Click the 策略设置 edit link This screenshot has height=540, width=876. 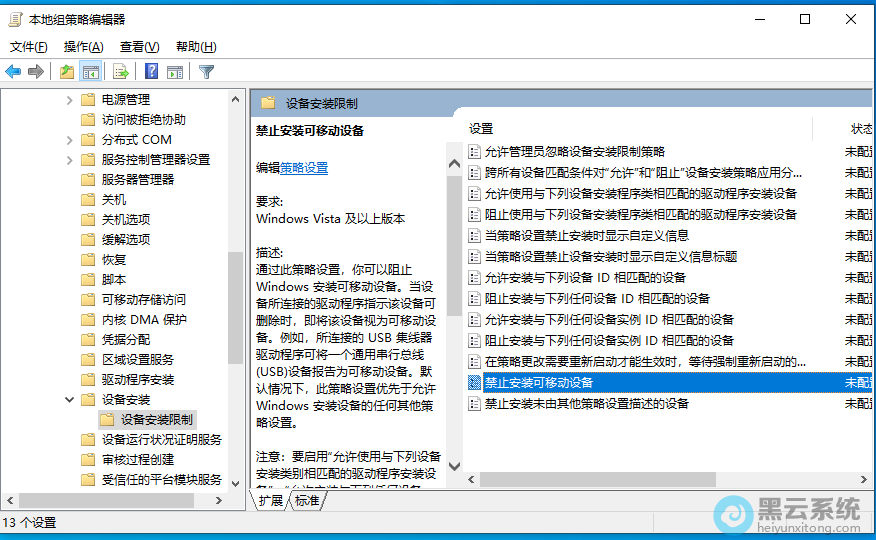[x=304, y=168]
